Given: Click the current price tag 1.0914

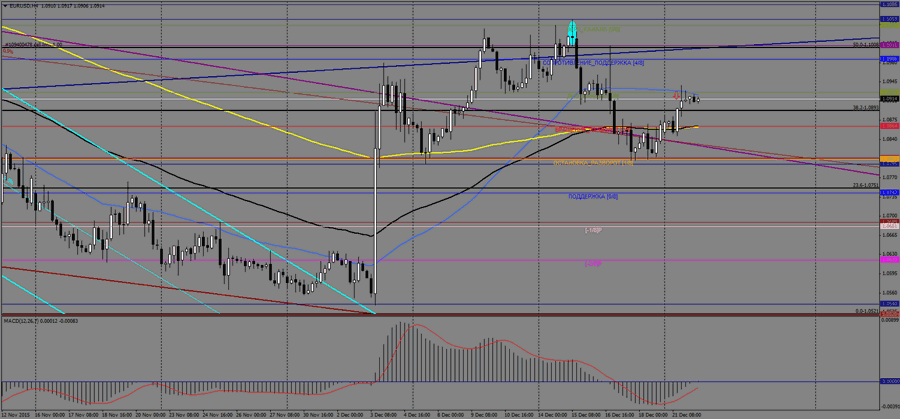Looking at the screenshot, I should click(889, 99).
